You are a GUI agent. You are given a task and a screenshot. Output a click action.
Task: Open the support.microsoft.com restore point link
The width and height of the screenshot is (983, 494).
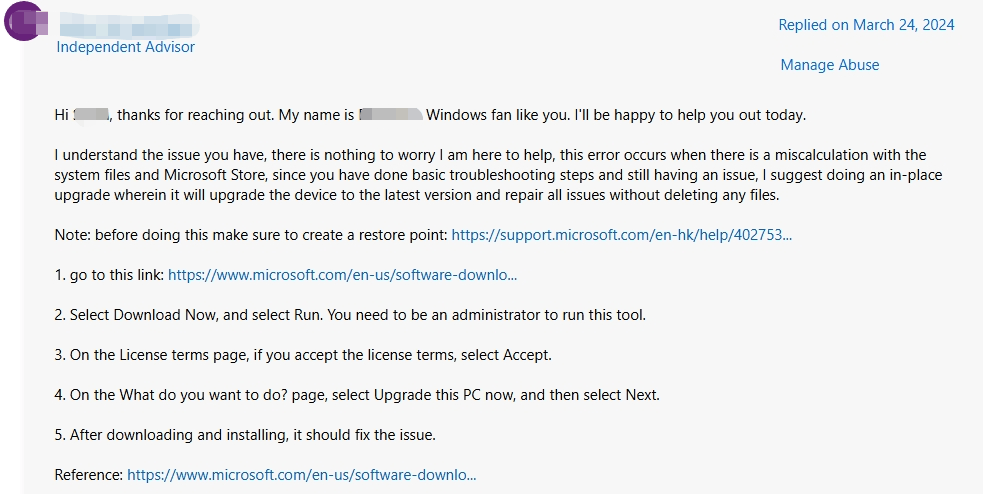(x=621, y=235)
